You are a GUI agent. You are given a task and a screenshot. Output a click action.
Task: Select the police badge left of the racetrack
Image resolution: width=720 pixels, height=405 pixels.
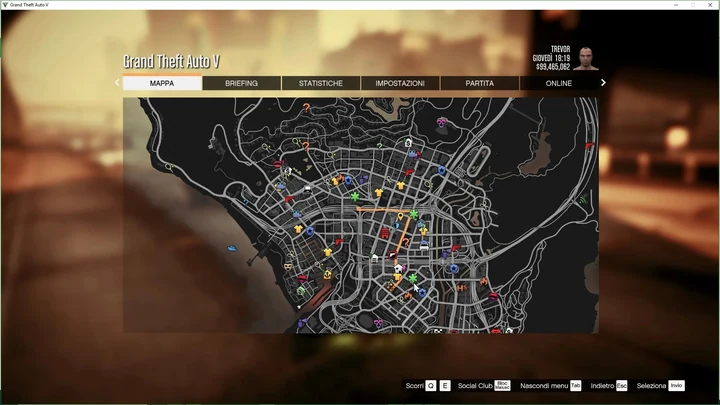pos(442,170)
